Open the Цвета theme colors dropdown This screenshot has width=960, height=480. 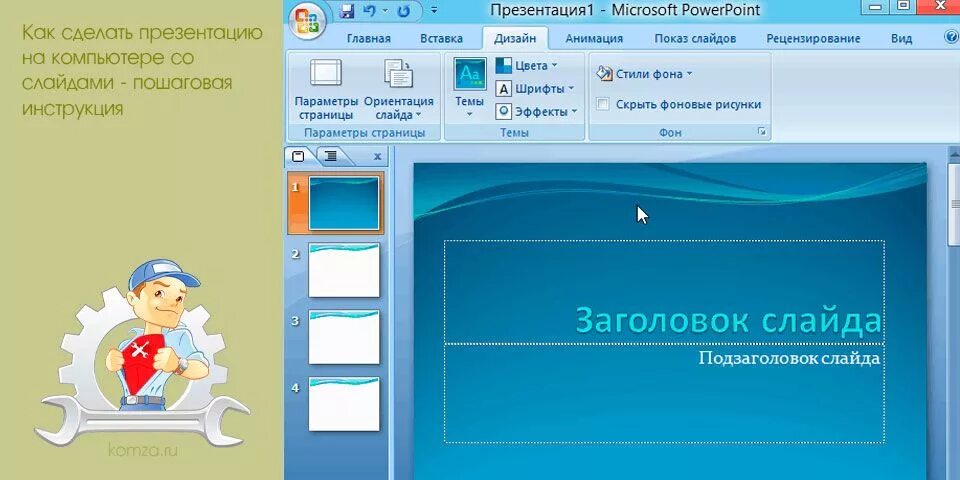pyautogui.click(x=527, y=65)
